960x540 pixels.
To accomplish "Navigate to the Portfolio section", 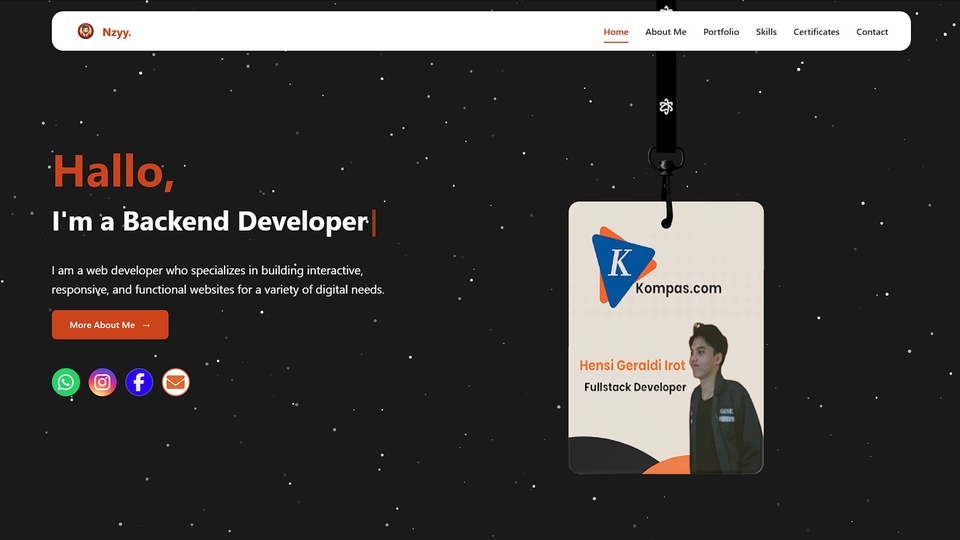I will 721,32.
